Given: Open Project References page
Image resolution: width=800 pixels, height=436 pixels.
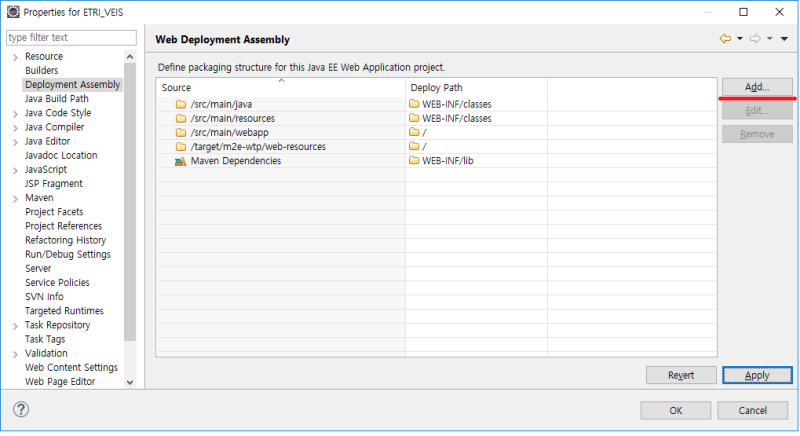Looking at the screenshot, I should click(63, 226).
